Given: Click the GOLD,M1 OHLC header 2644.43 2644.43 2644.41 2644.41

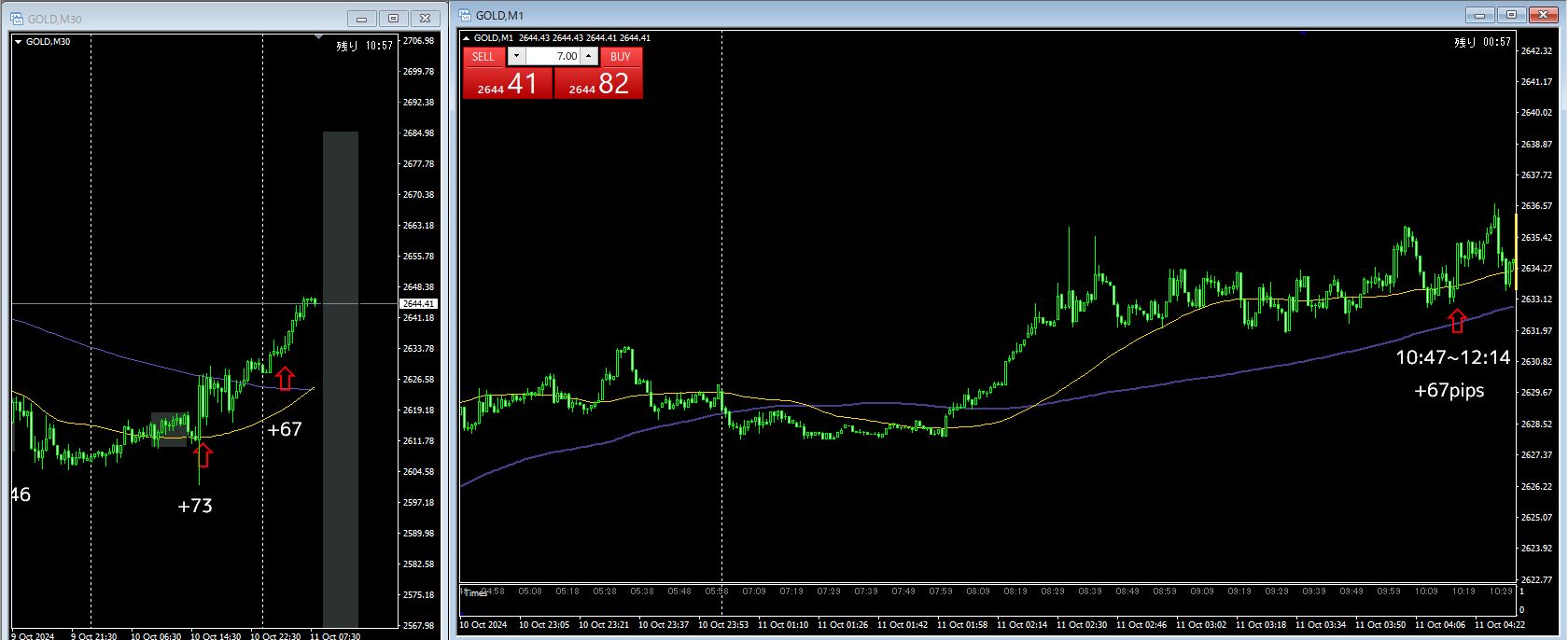Looking at the screenshot, I should (584, 38).
